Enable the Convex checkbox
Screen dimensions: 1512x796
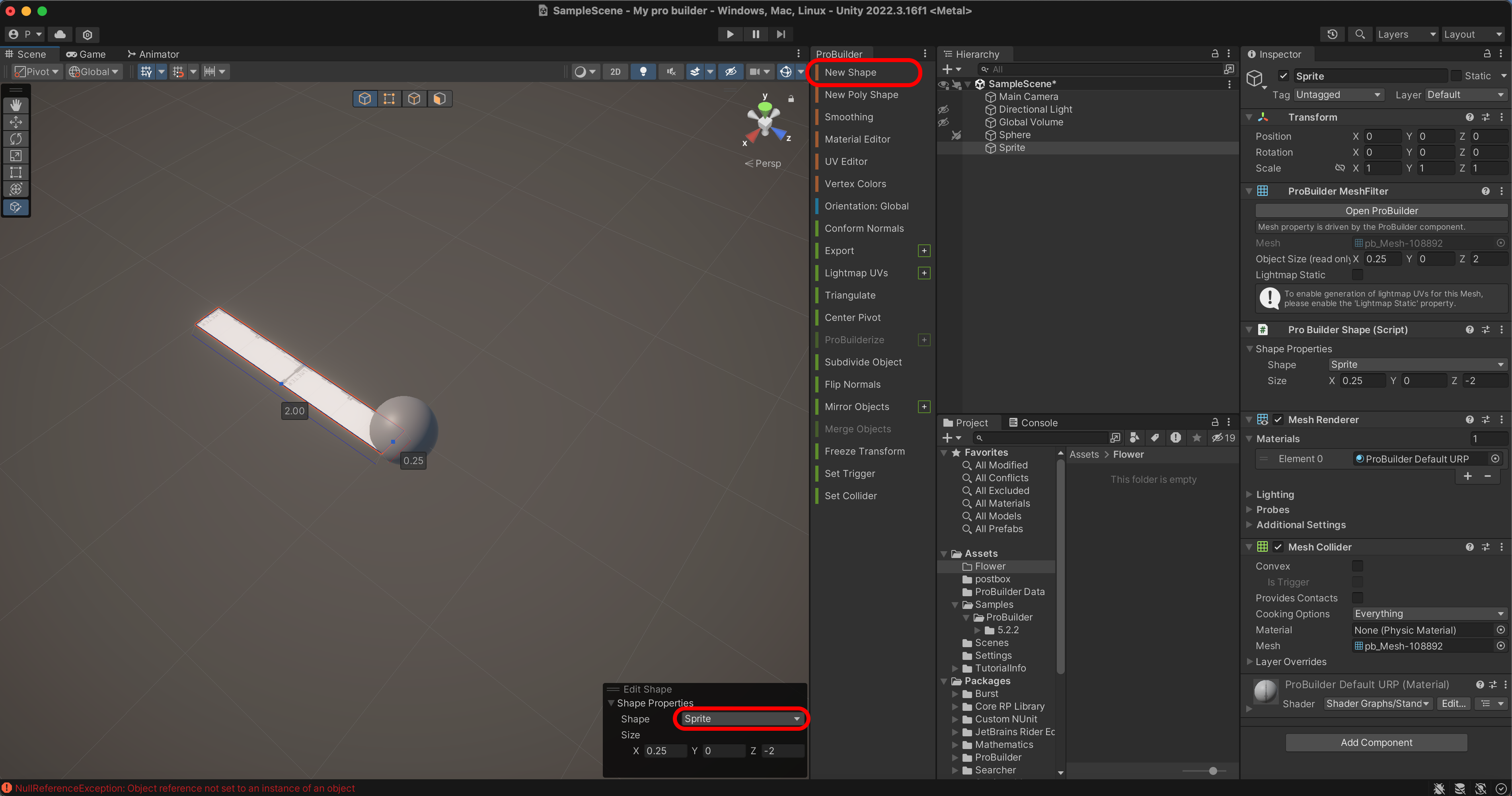pyautogui.click(x=1357, y=566)
